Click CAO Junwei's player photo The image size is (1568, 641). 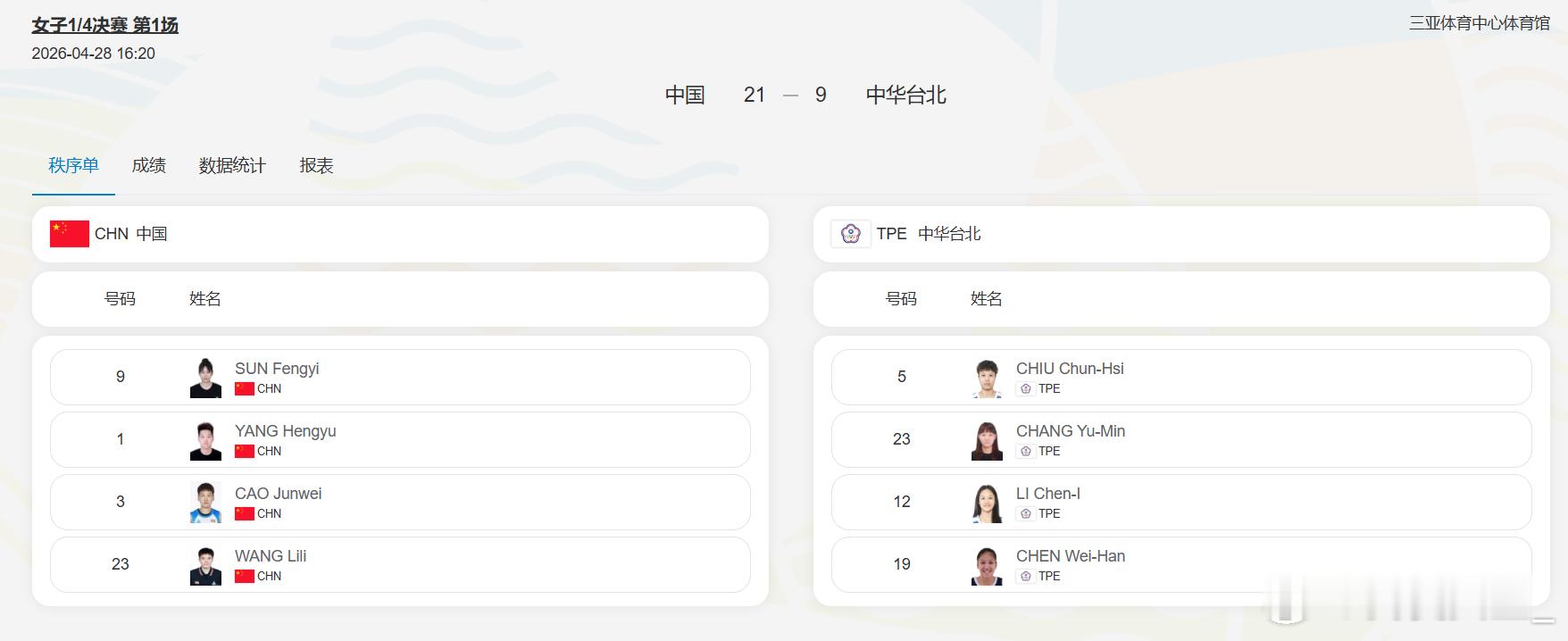[x=205, y=503]
